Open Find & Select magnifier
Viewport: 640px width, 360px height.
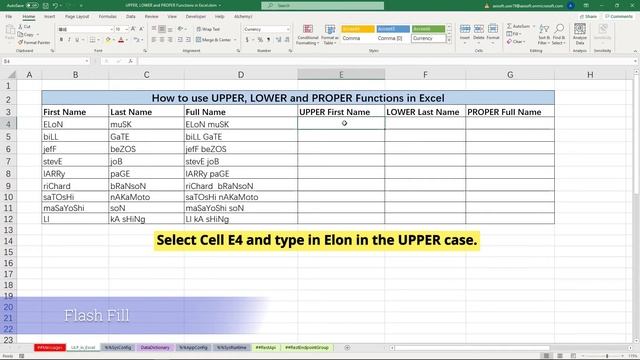coord(559,34)
